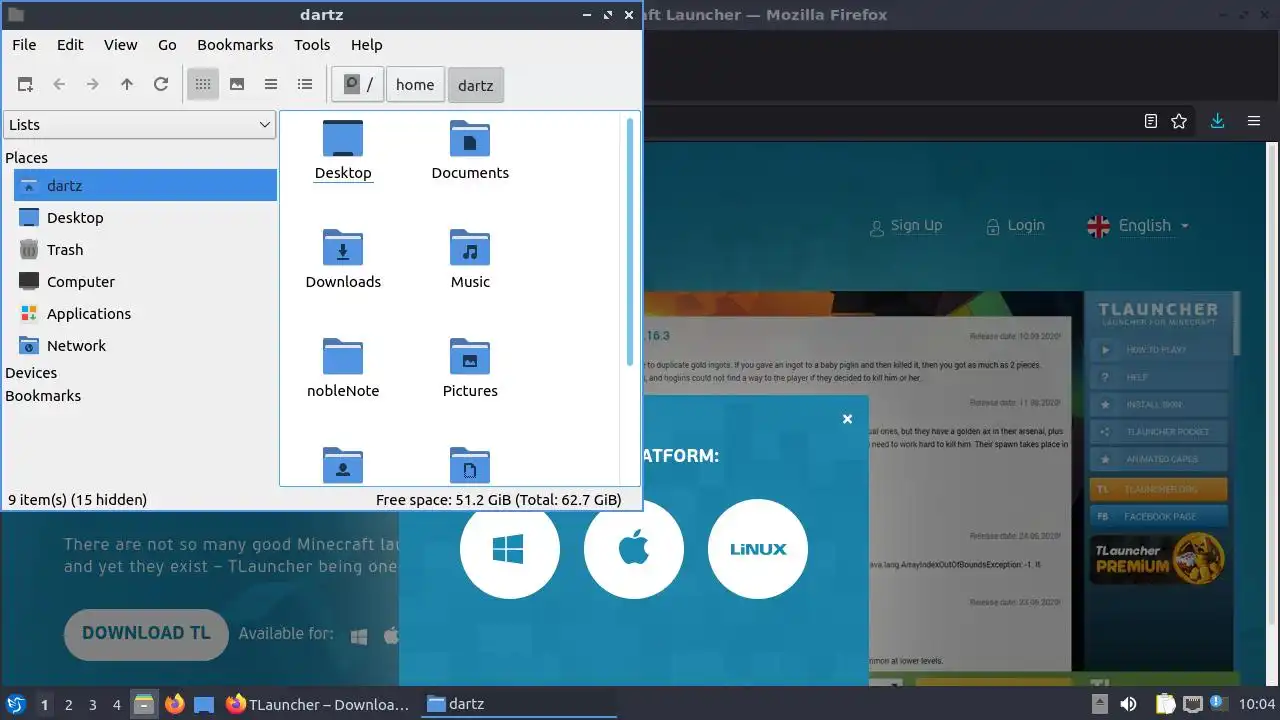The height and width of the screenshot is (720, 1280).
Task: Open the File menu
Action: pyautogui.click(x=24, y=45)
